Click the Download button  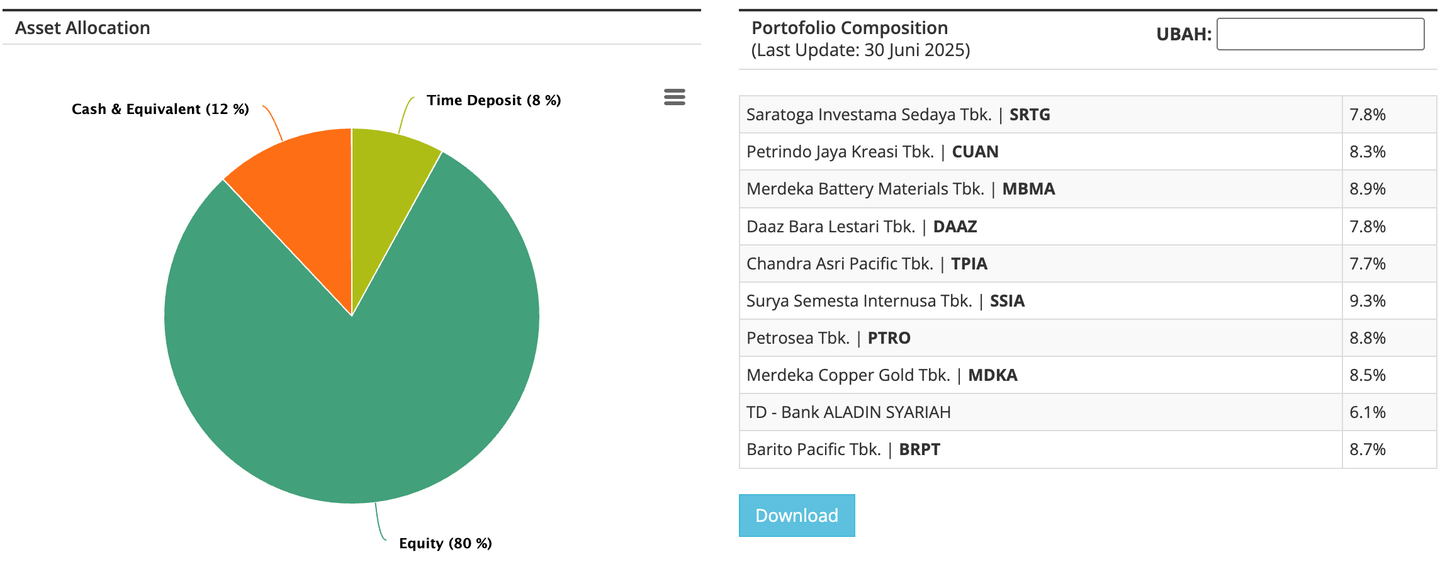click(x=796, y=515)
